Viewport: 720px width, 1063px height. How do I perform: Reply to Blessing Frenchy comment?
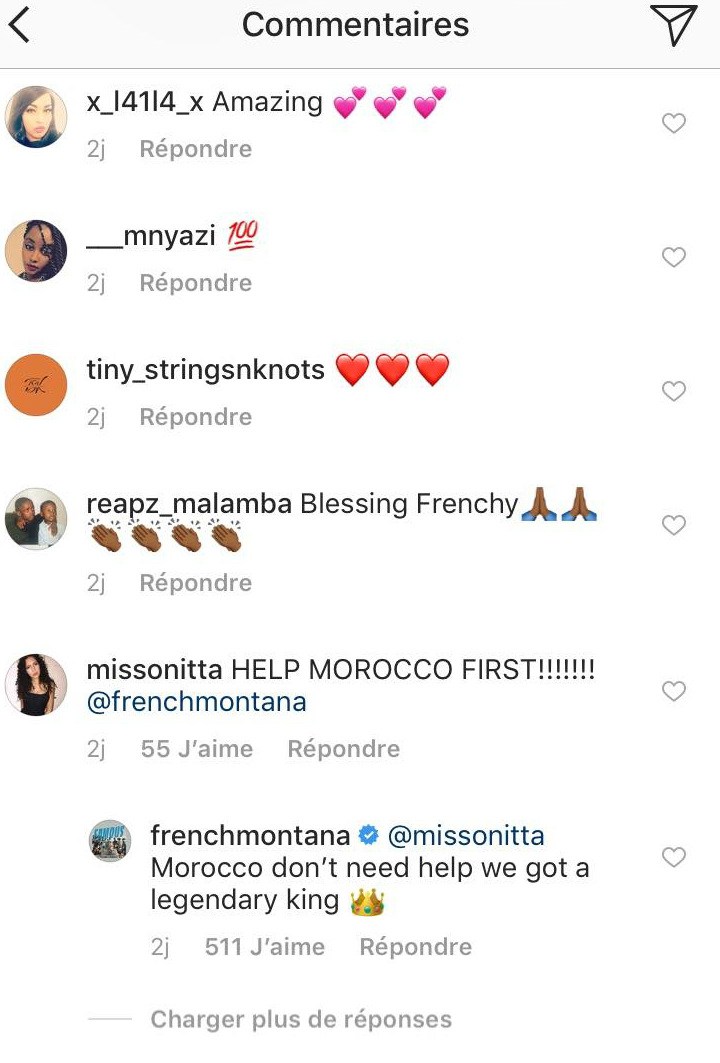tap(195, 582)
